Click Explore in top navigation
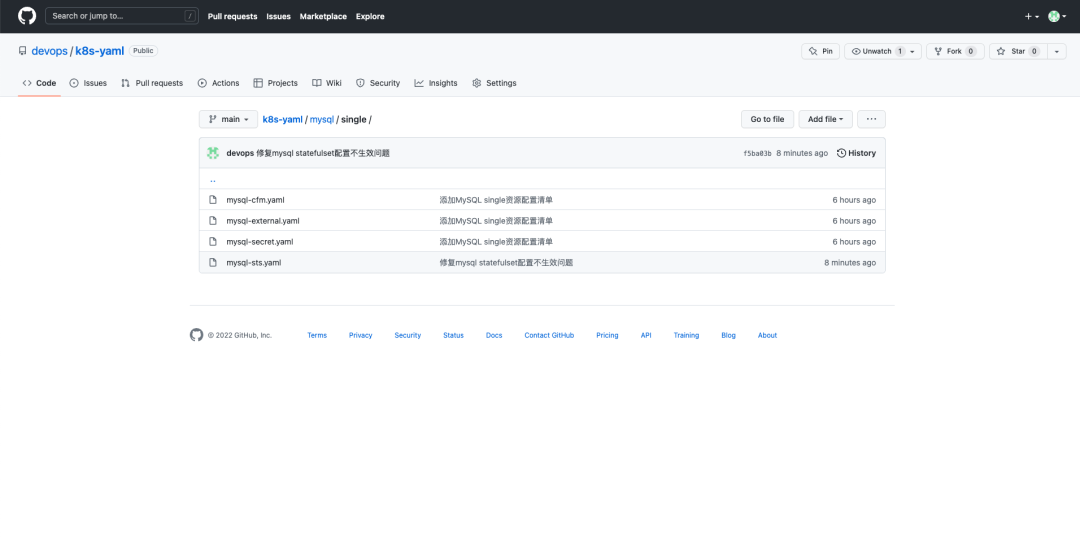The width and height of the screenshot is (1080, 541). [x=370, y=17]
